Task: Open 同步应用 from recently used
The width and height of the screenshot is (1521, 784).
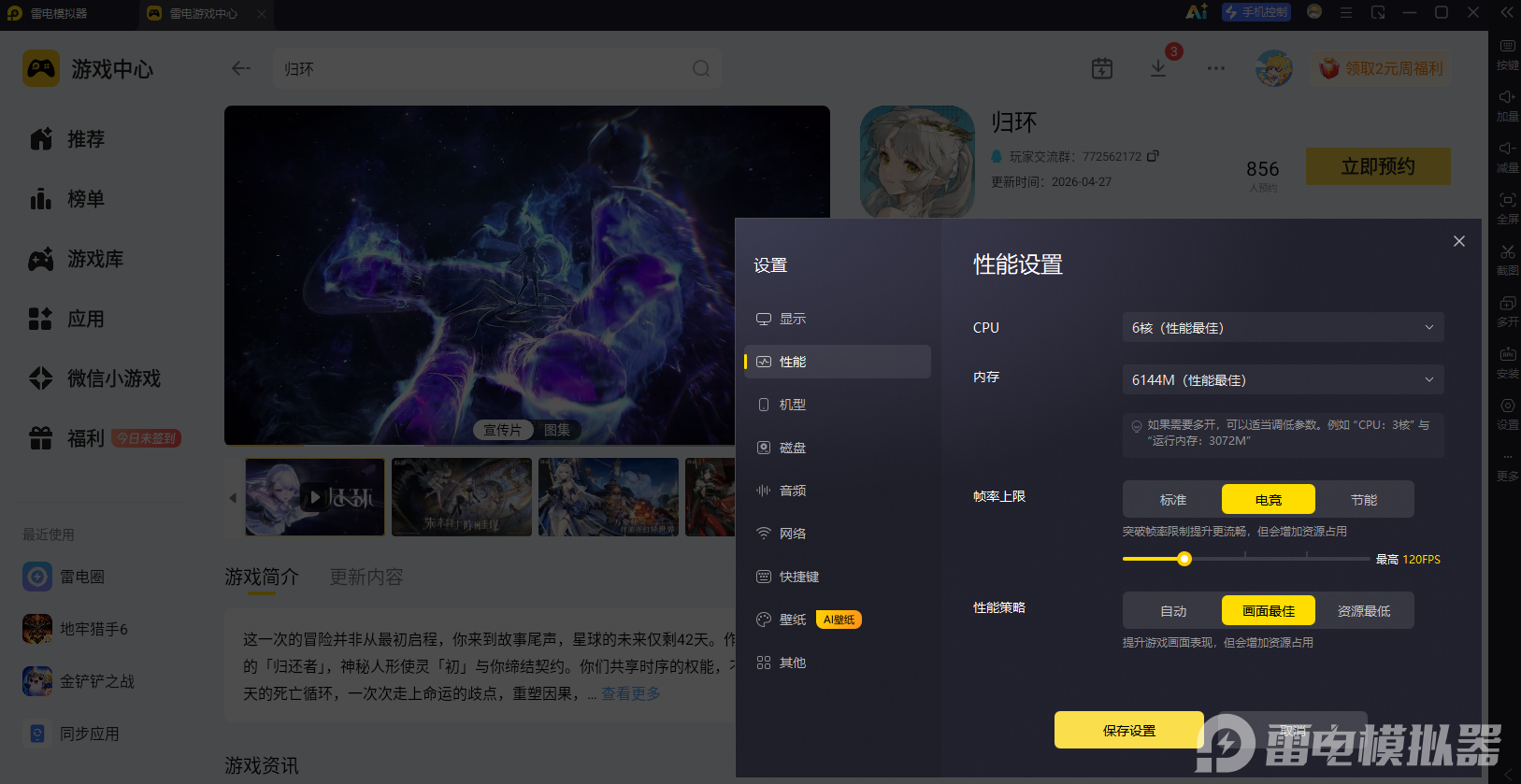Action: click(x=71, y=734)
